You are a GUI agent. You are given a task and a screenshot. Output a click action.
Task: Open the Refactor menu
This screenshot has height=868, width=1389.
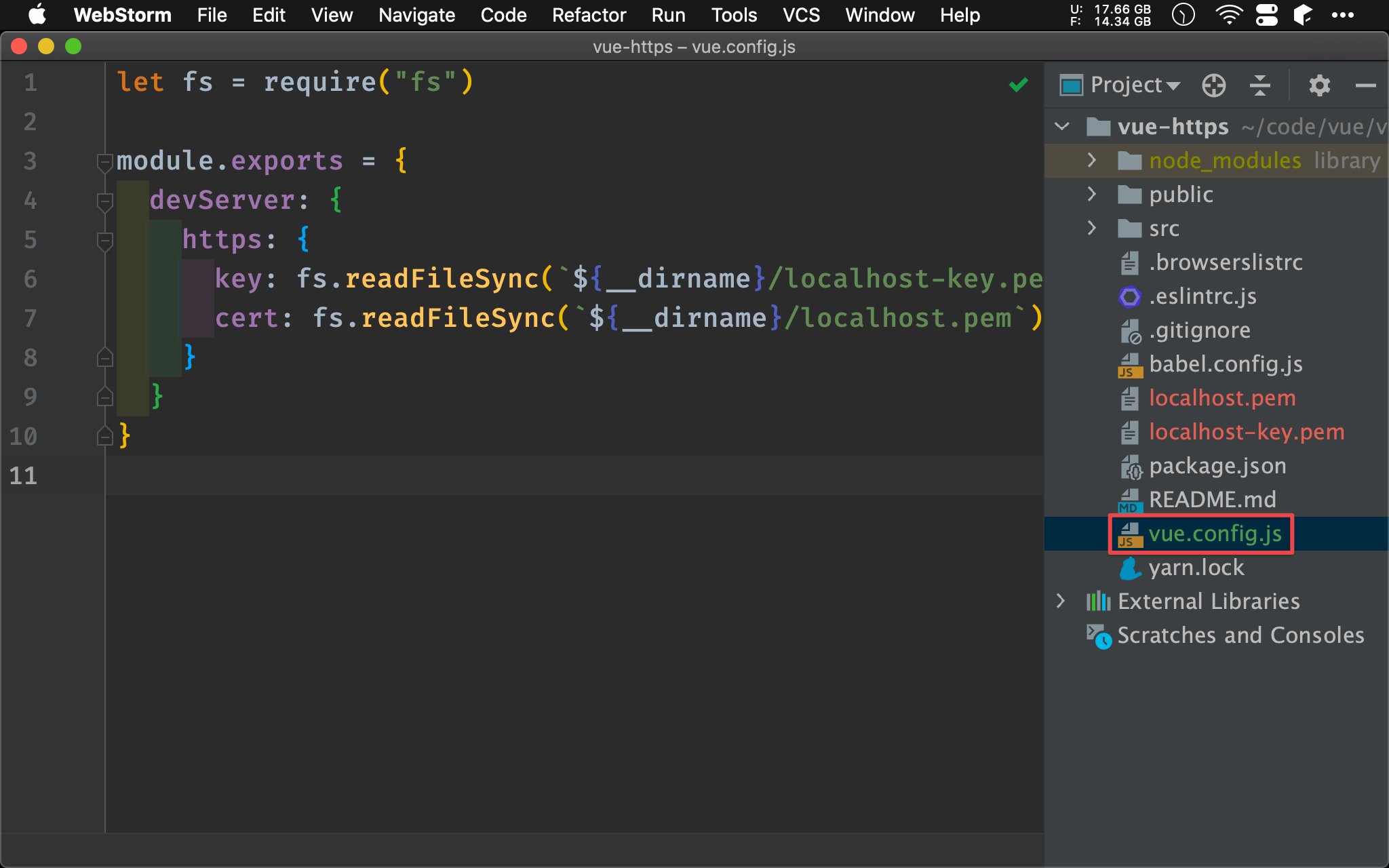[589, 15]
